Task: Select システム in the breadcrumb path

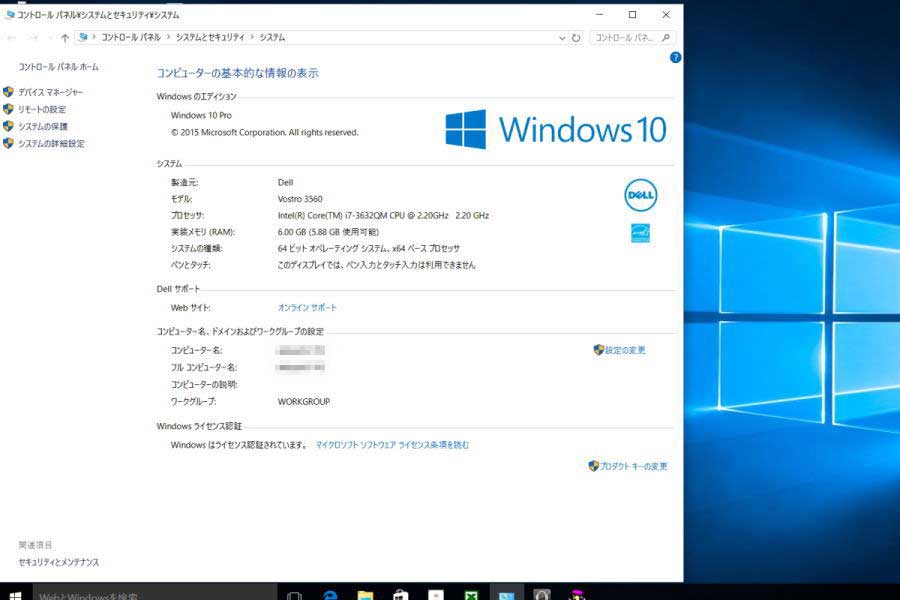Action: point(272,37)
